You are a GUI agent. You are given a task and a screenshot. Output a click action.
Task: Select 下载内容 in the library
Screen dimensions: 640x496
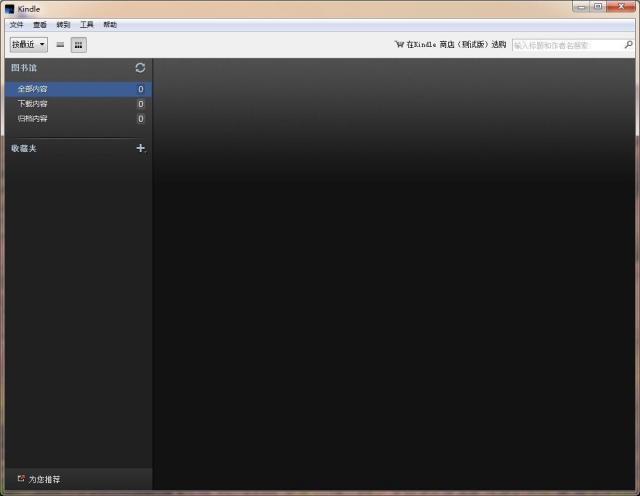pos(78,104)
